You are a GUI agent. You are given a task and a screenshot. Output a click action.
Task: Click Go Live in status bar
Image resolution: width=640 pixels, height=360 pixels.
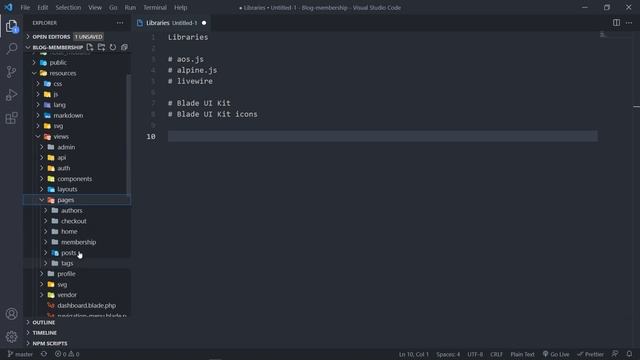coord(556,354)
